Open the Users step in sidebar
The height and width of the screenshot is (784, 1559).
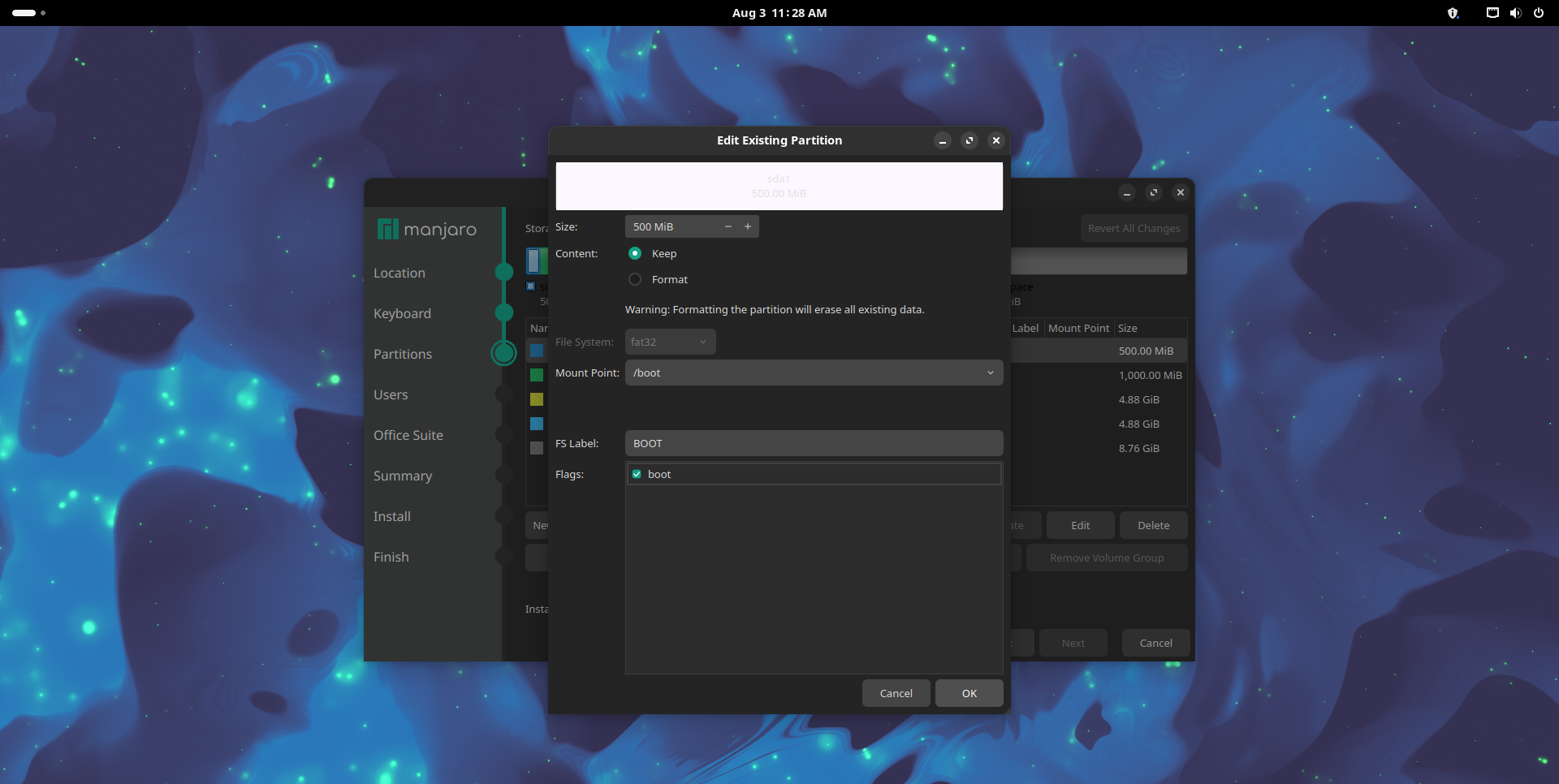click(391, 394)
